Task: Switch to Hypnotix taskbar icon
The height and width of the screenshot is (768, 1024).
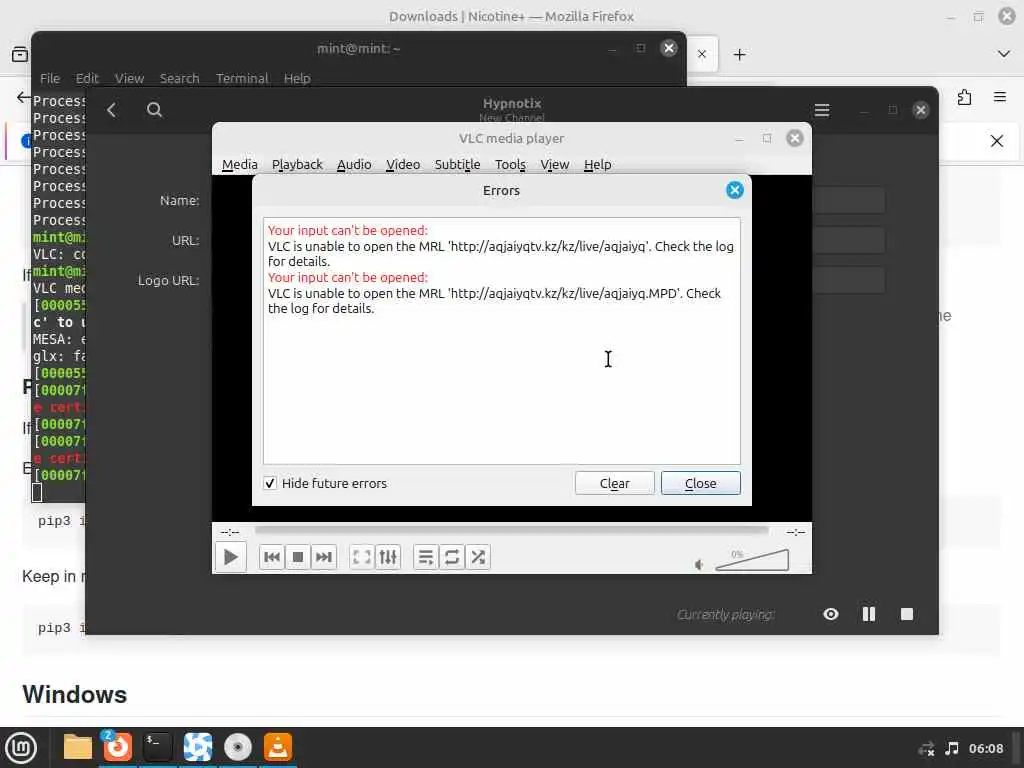Action: click(x=198, y=747)
